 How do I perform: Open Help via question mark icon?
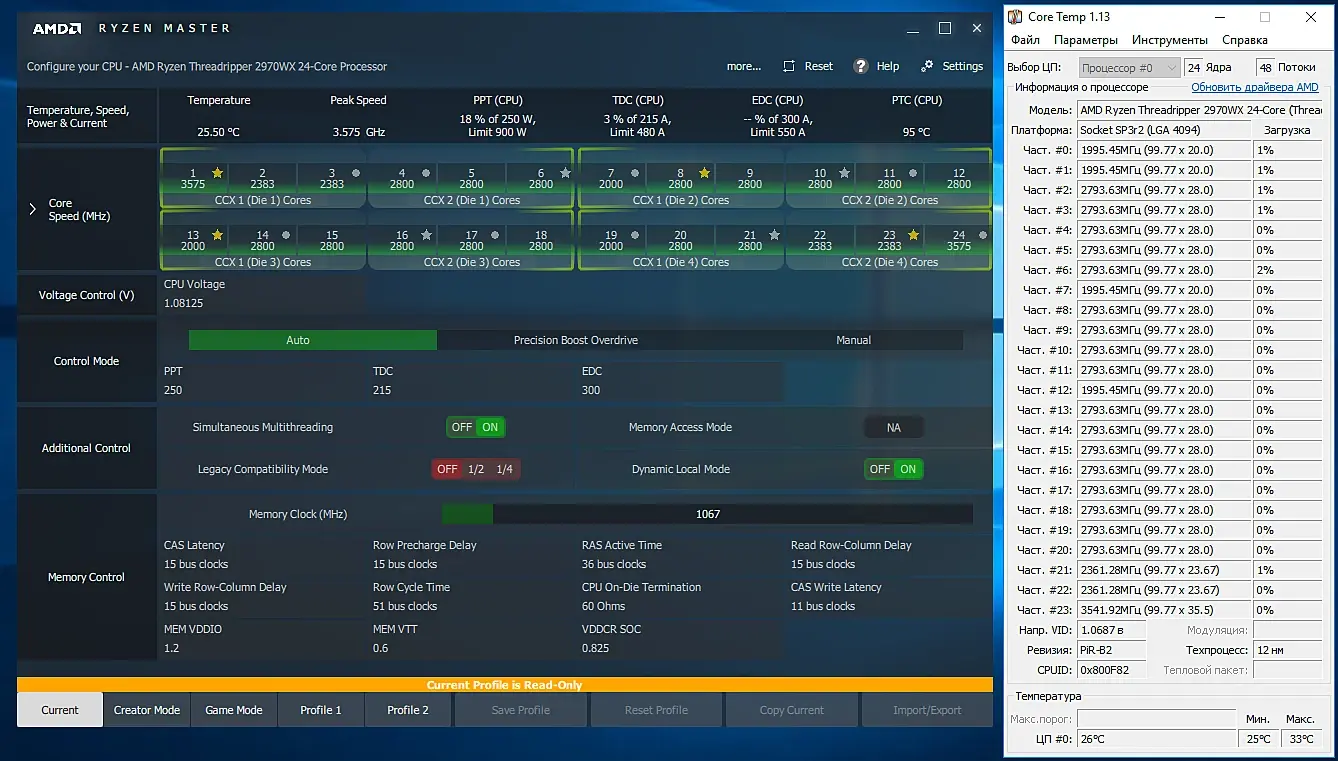pyautogui.click(x=860, y=66)
